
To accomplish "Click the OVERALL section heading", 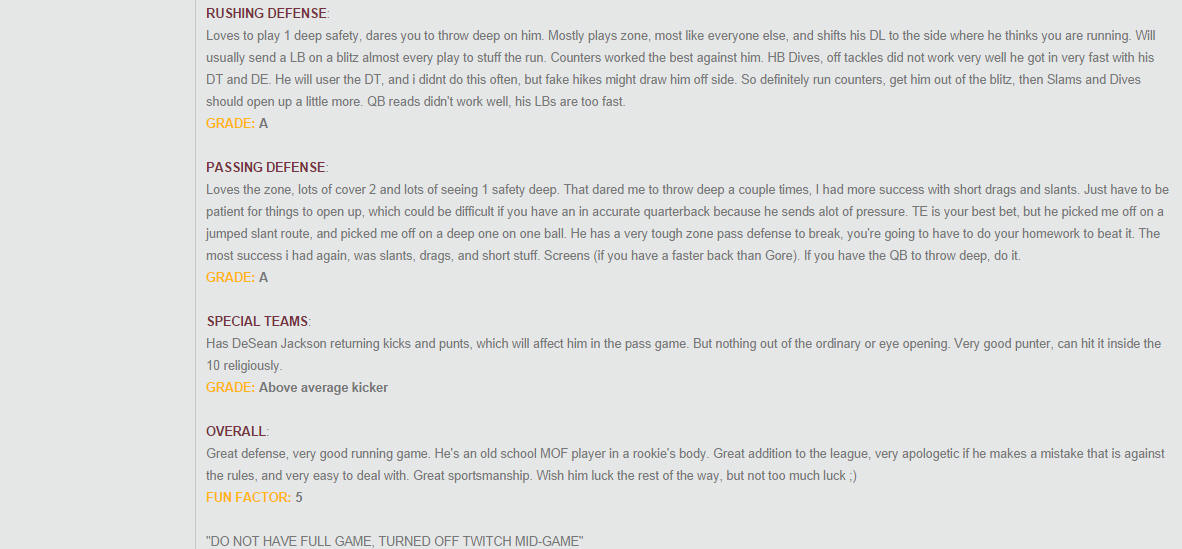I will (236, 431).
